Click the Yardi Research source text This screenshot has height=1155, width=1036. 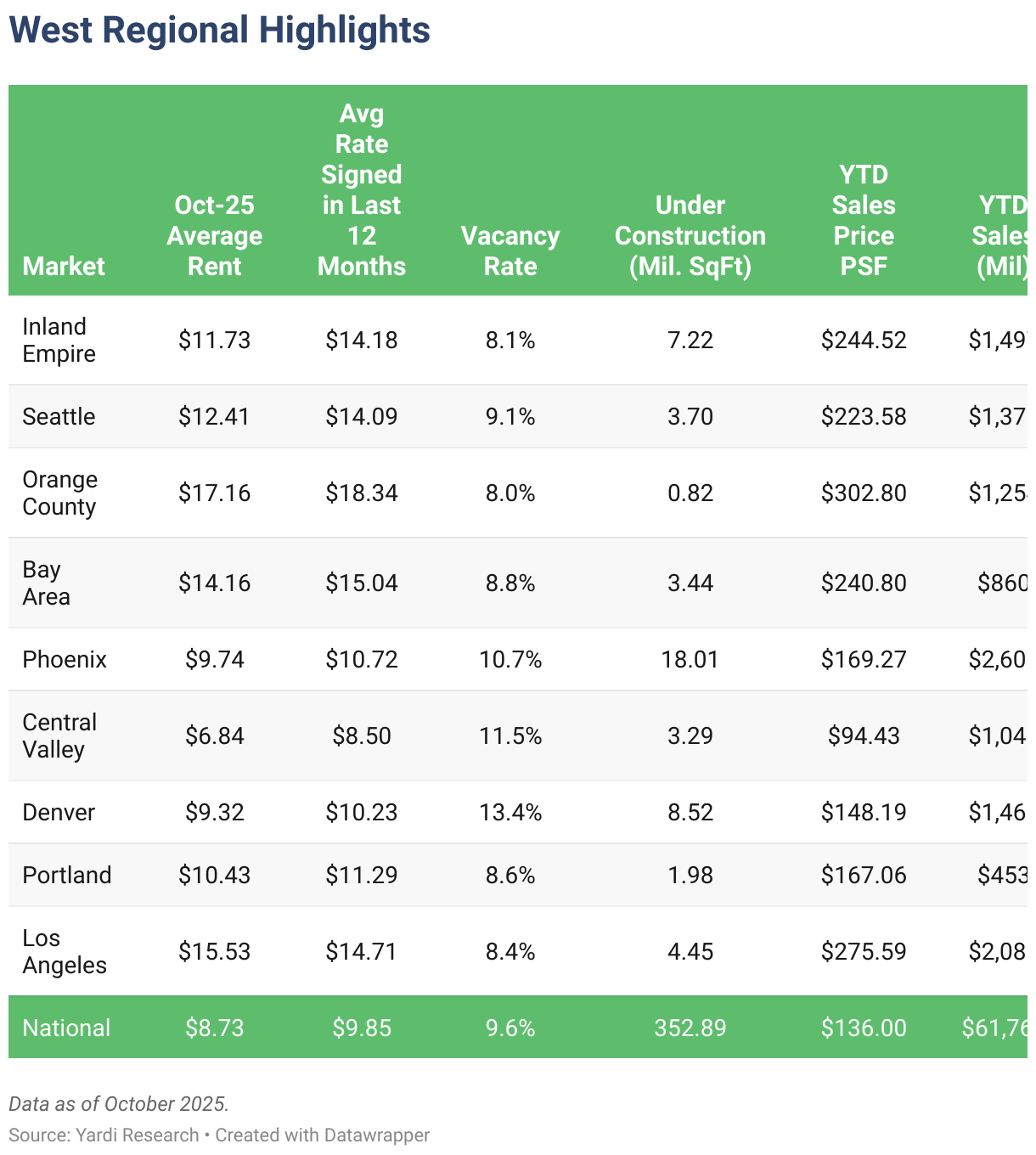(137, 1135)
